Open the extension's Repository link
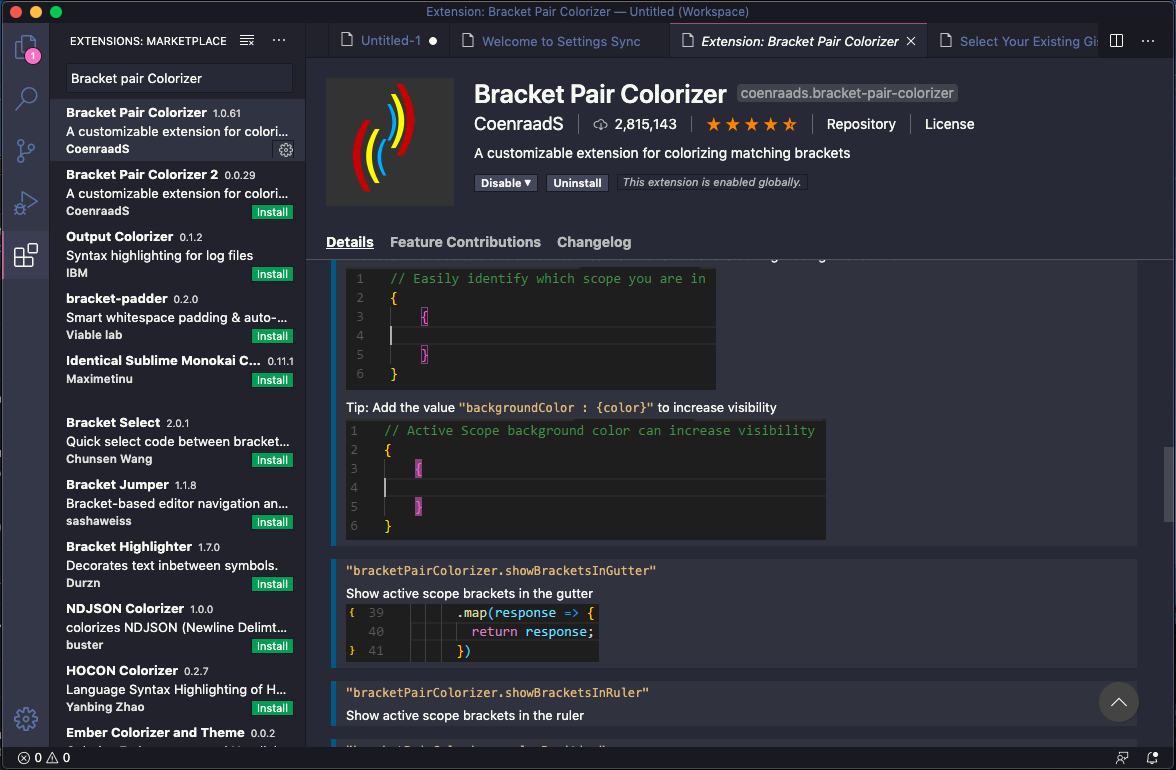This screenshot has width=1176, height=770. 861,124
